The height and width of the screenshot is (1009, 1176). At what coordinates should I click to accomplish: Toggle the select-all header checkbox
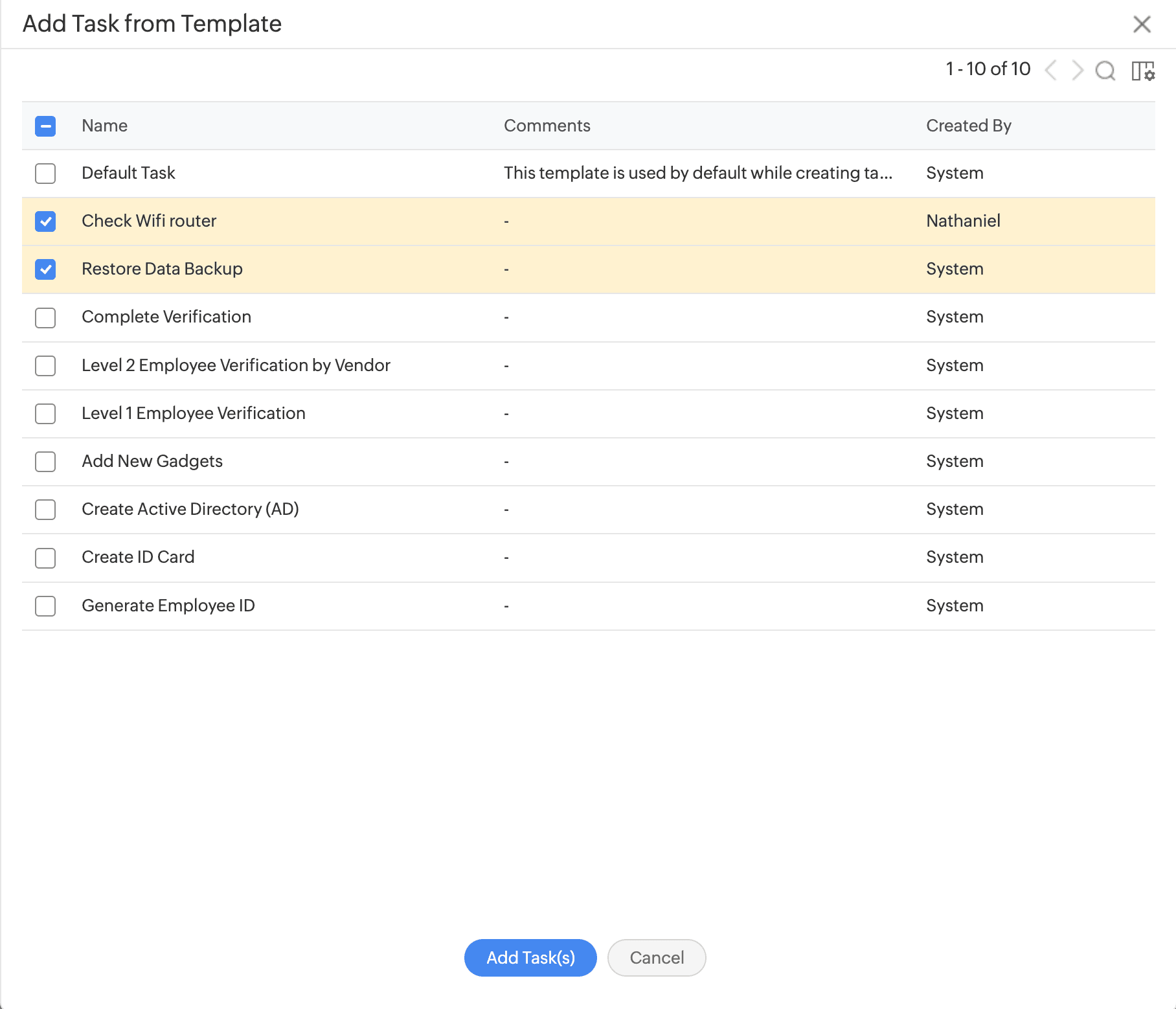45,126
